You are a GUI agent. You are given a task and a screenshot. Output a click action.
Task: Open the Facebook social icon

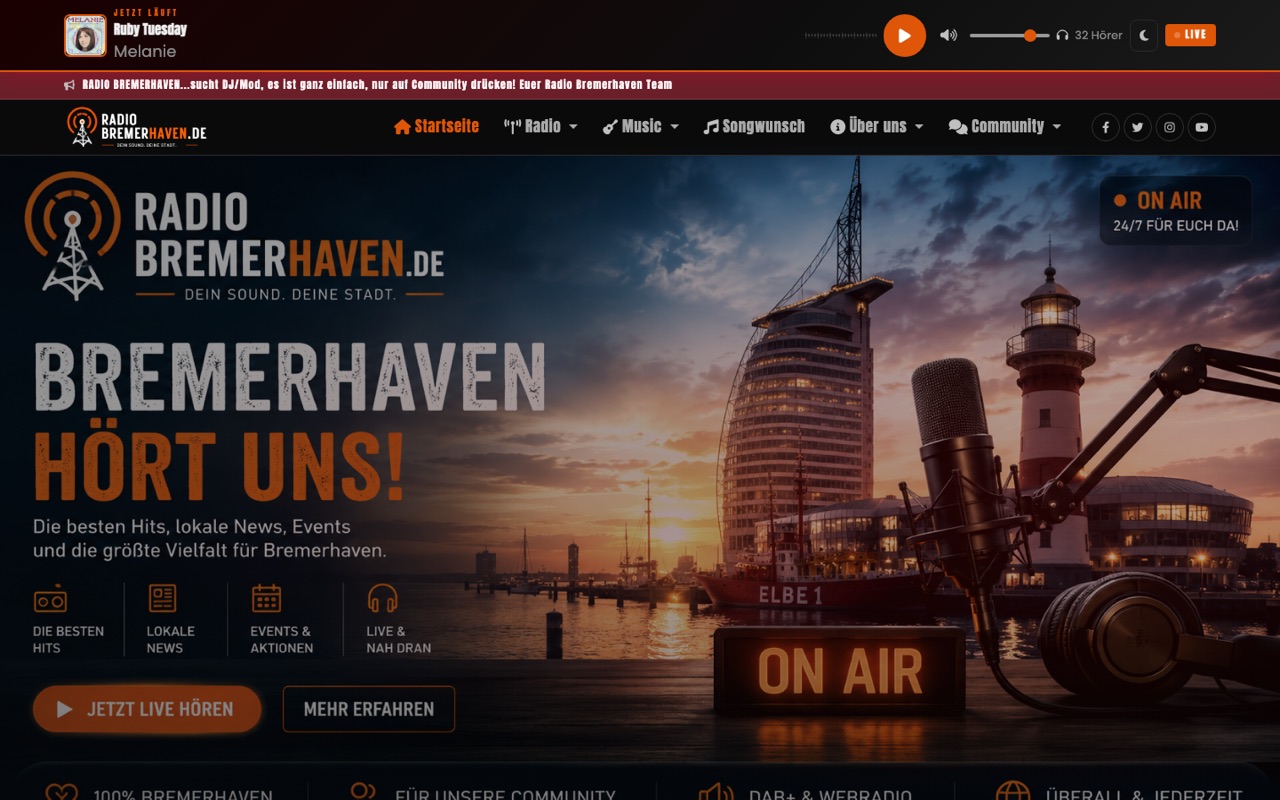pos(1105,127)
